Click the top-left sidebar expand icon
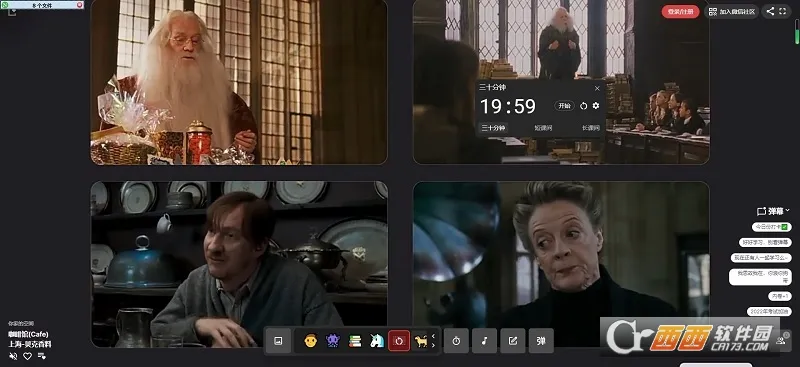800x367 pixels. 12,12
